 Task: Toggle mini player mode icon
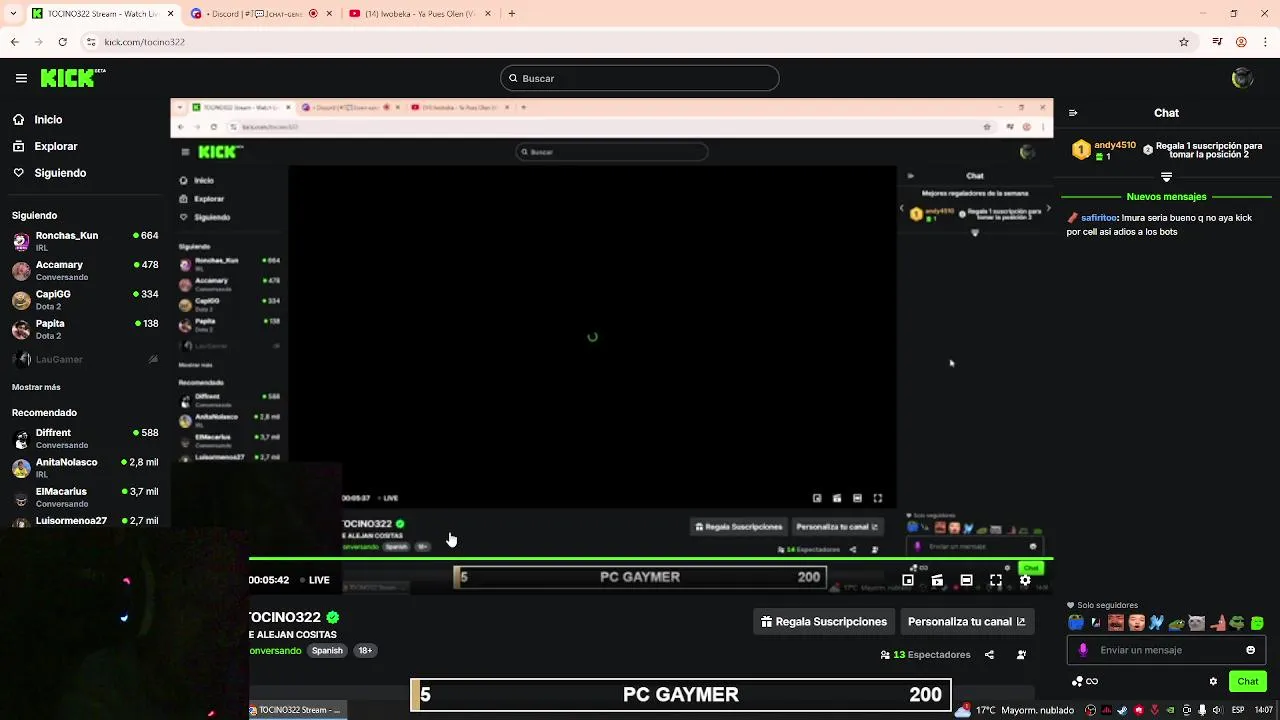point(908,580)
